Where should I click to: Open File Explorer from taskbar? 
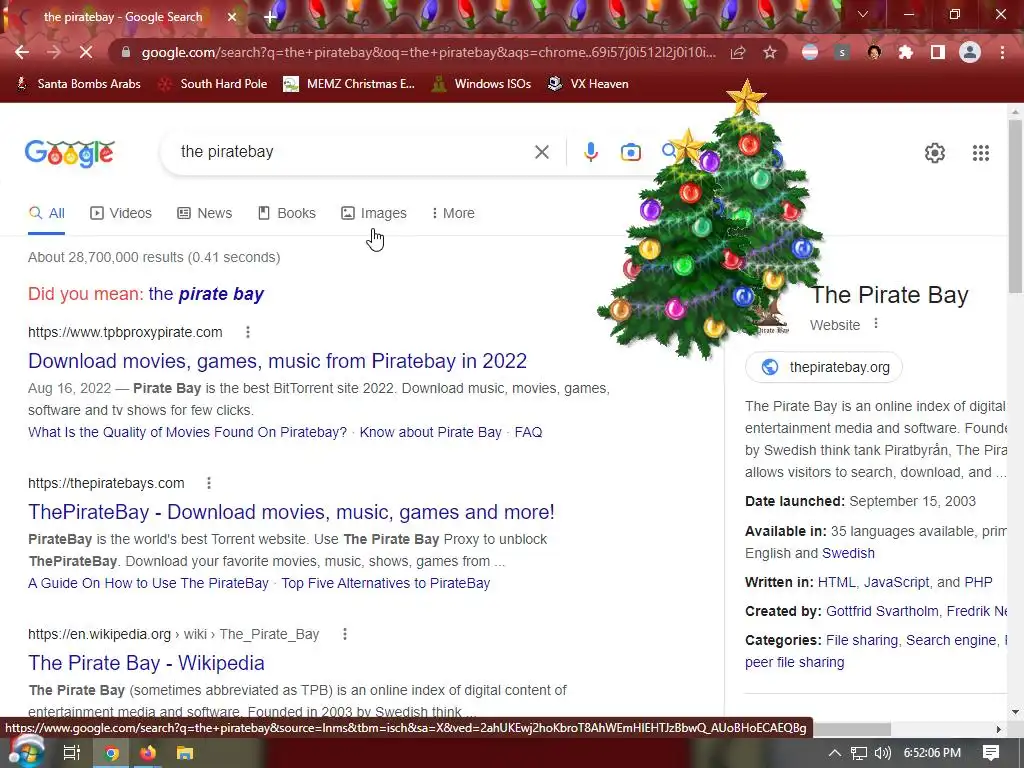click(185, 753)
